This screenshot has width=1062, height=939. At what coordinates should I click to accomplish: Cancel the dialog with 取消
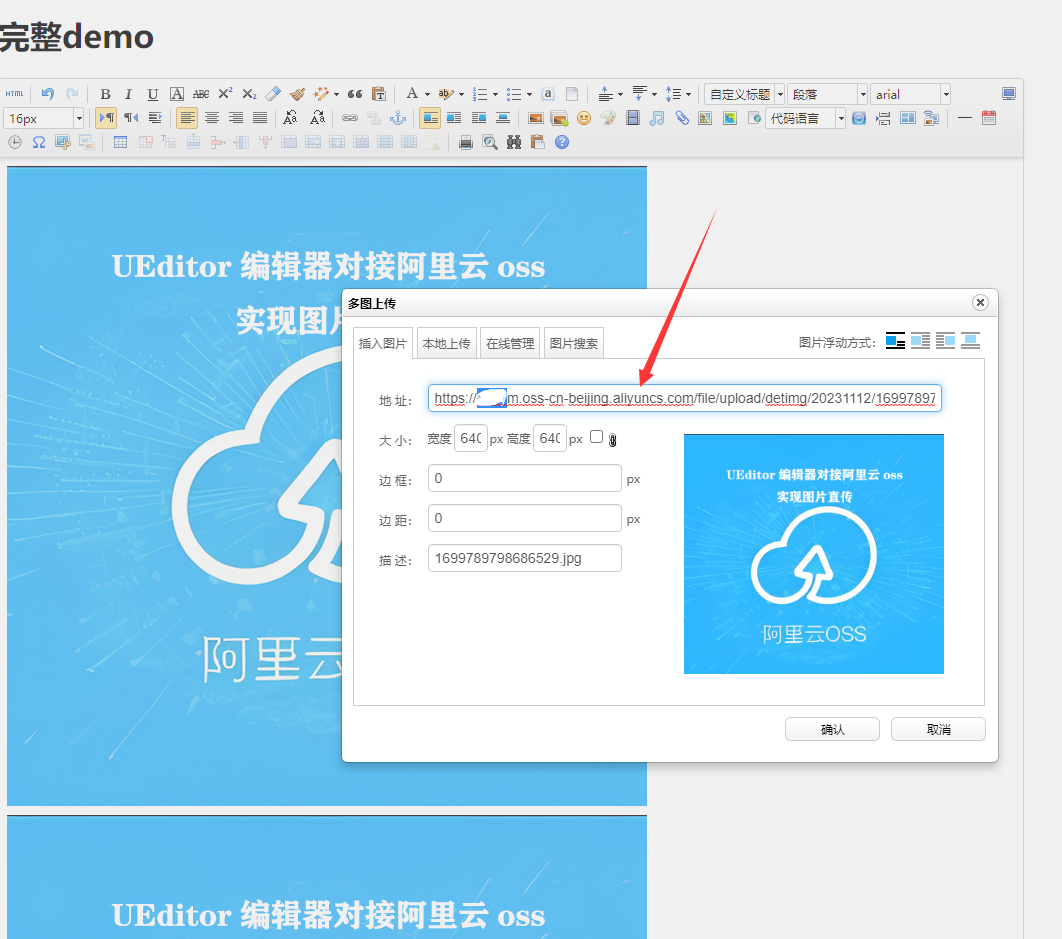(938, 730)
